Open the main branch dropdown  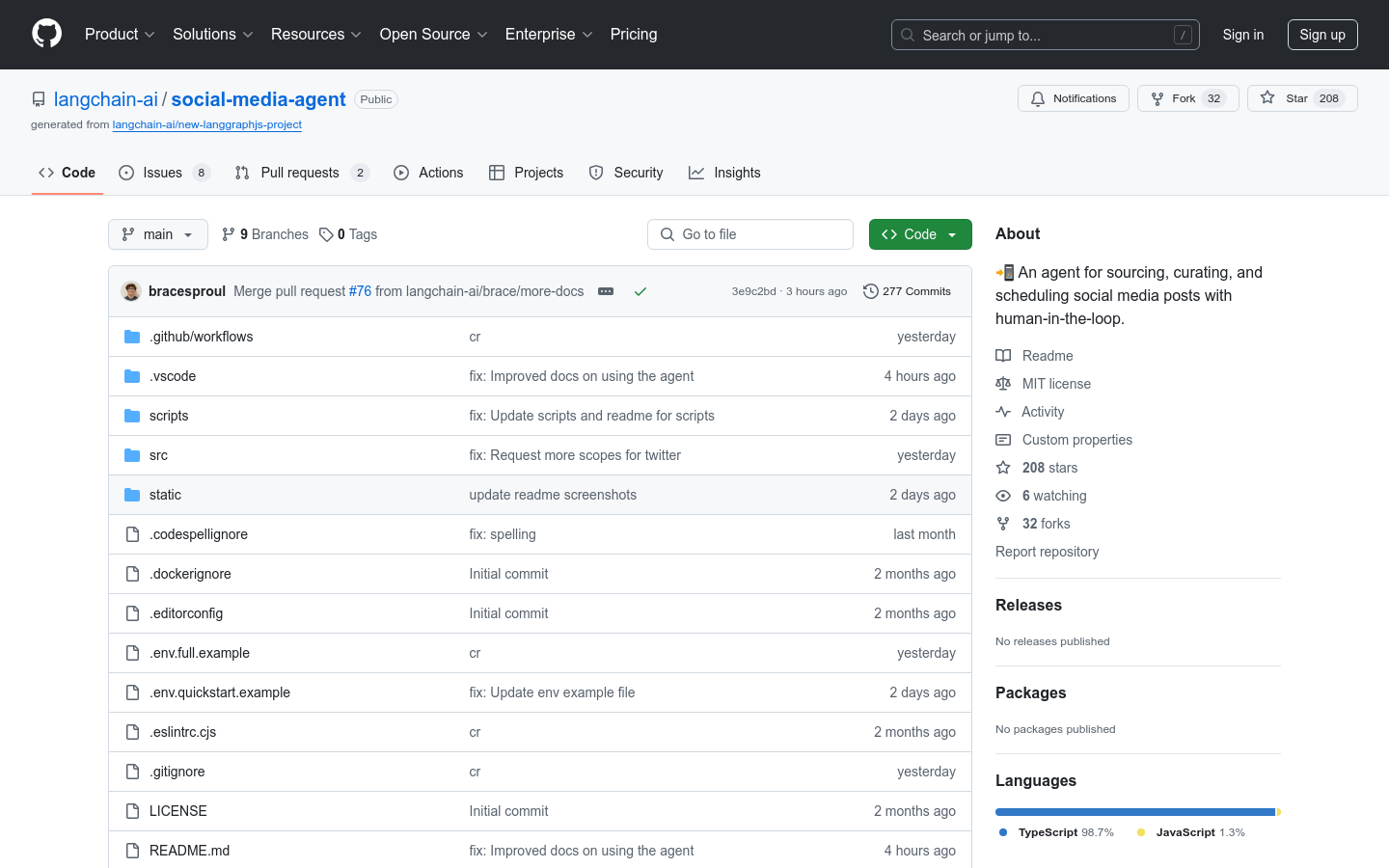158,234
